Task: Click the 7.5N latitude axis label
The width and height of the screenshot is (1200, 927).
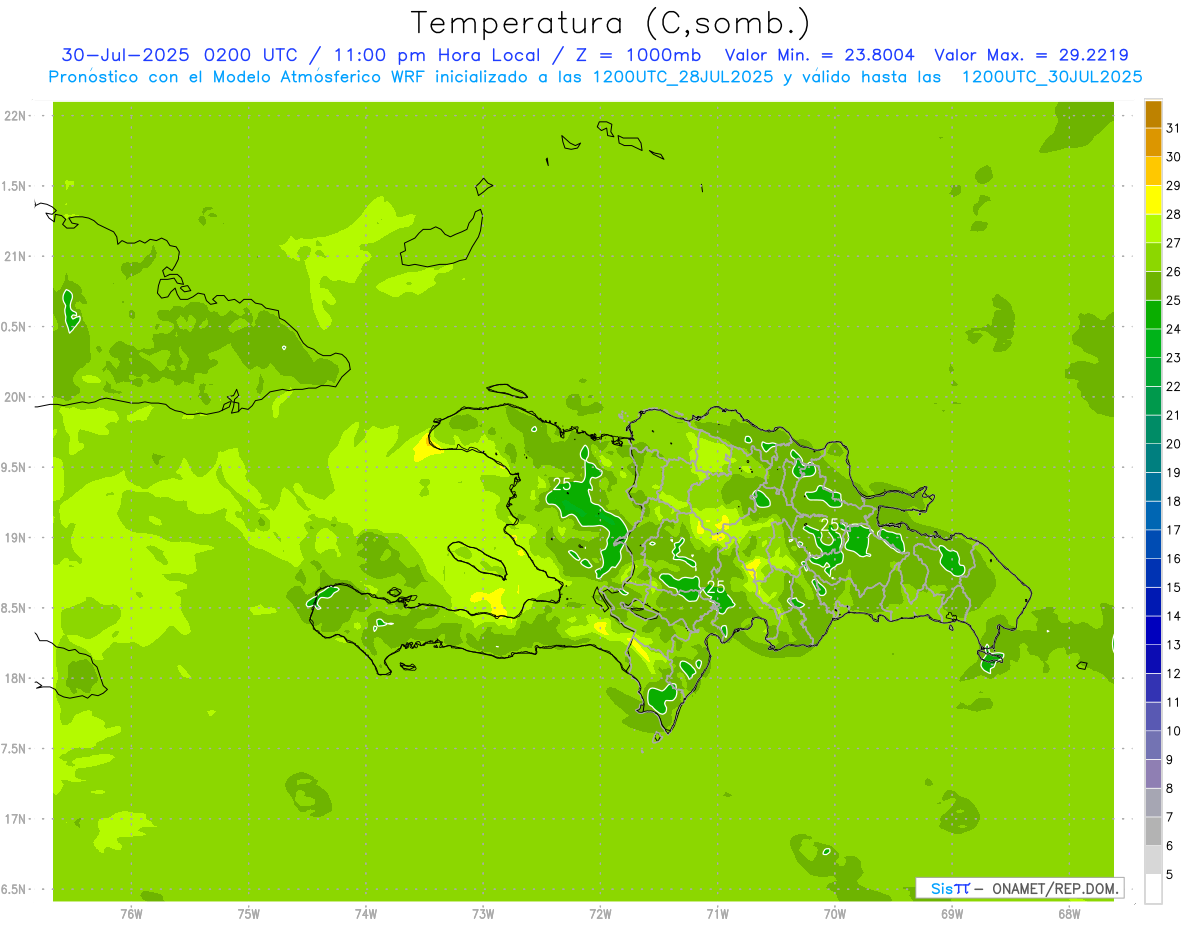Action: click(x=15, y=748)
